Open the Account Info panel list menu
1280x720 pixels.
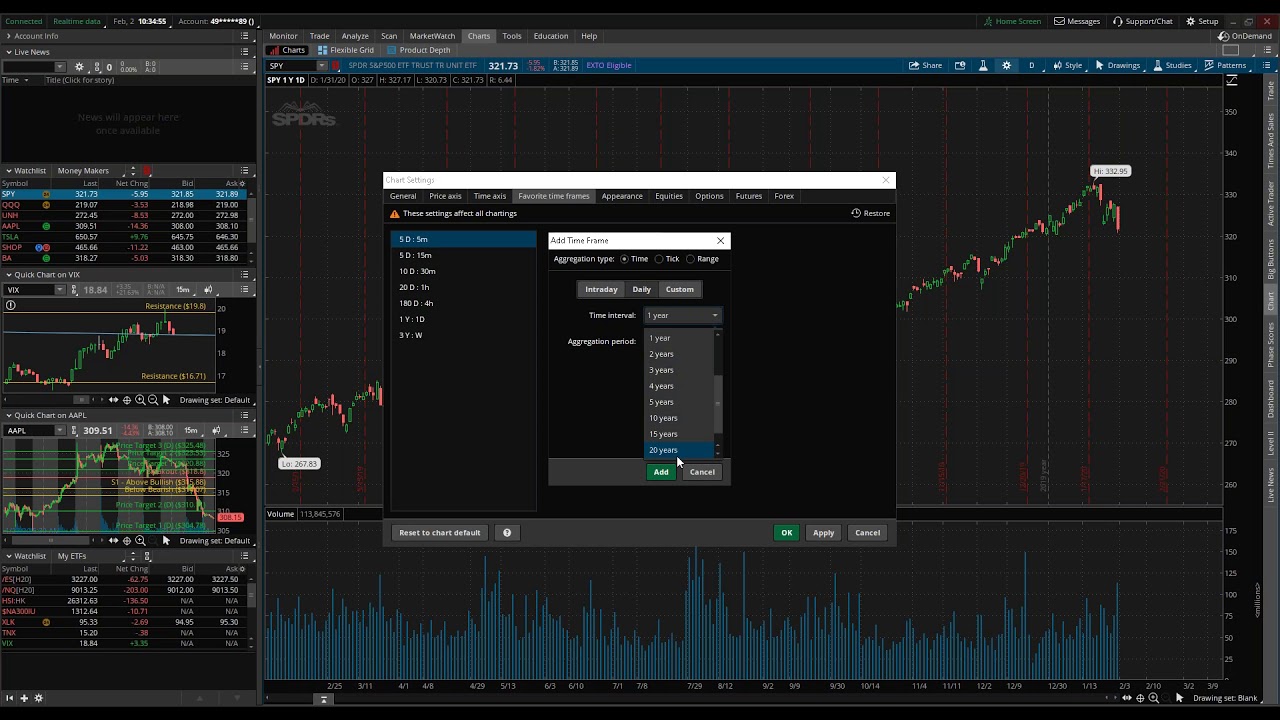(244, 36)
